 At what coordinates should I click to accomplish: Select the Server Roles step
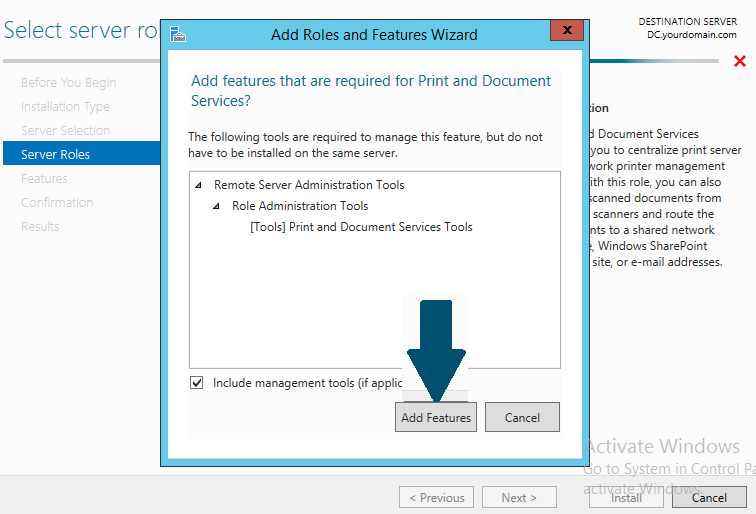coord(81,153)
